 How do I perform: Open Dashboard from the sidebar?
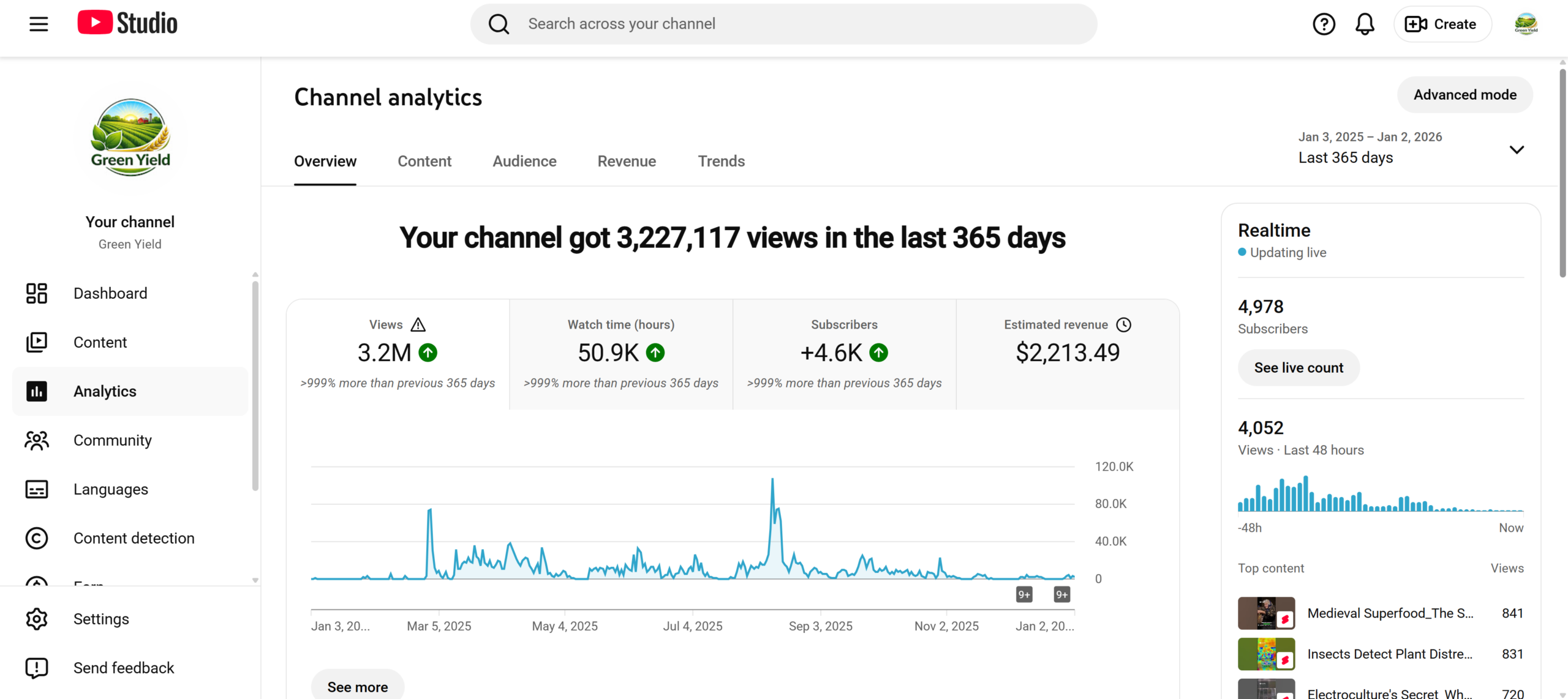pyautogui.click(x=110, y=293)
